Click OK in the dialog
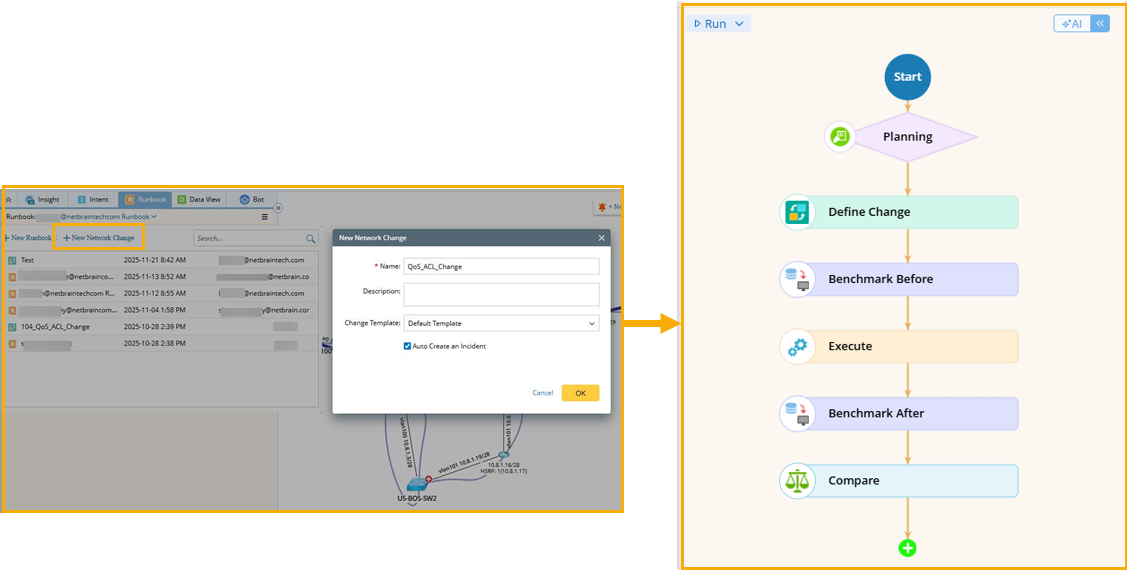Screen dimensions: 1127x570 [580, 393]
